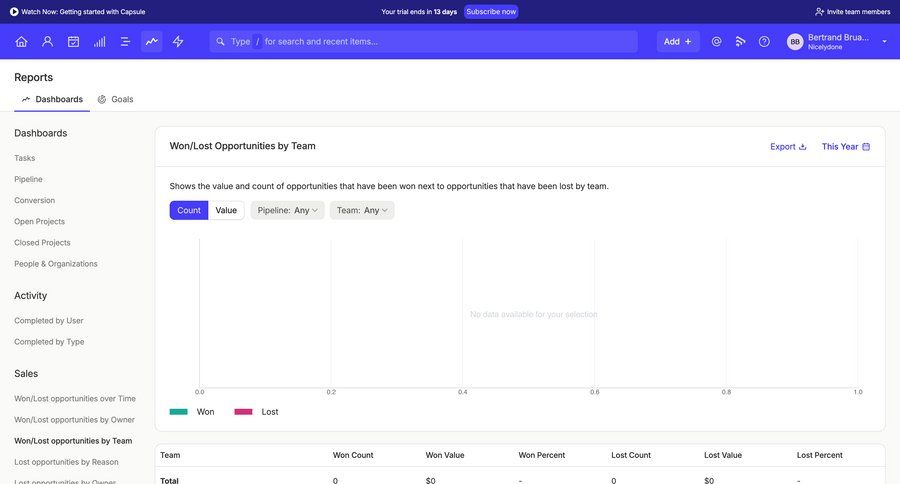Select the Conversion dashboard in the sidebar
900x484 pixels.
[x=35, y=200]
